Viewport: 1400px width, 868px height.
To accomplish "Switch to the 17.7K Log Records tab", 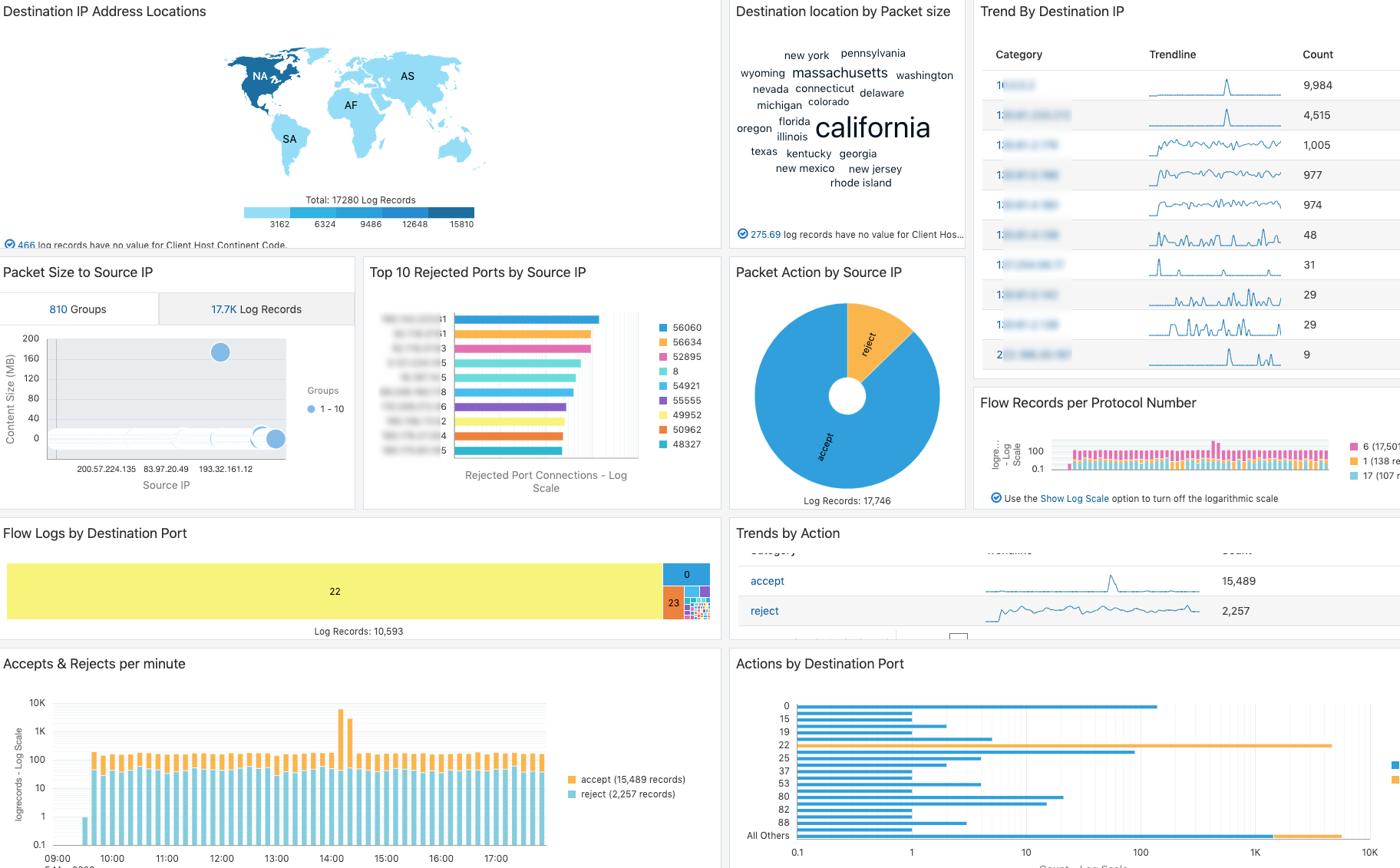I will [256, 309].
